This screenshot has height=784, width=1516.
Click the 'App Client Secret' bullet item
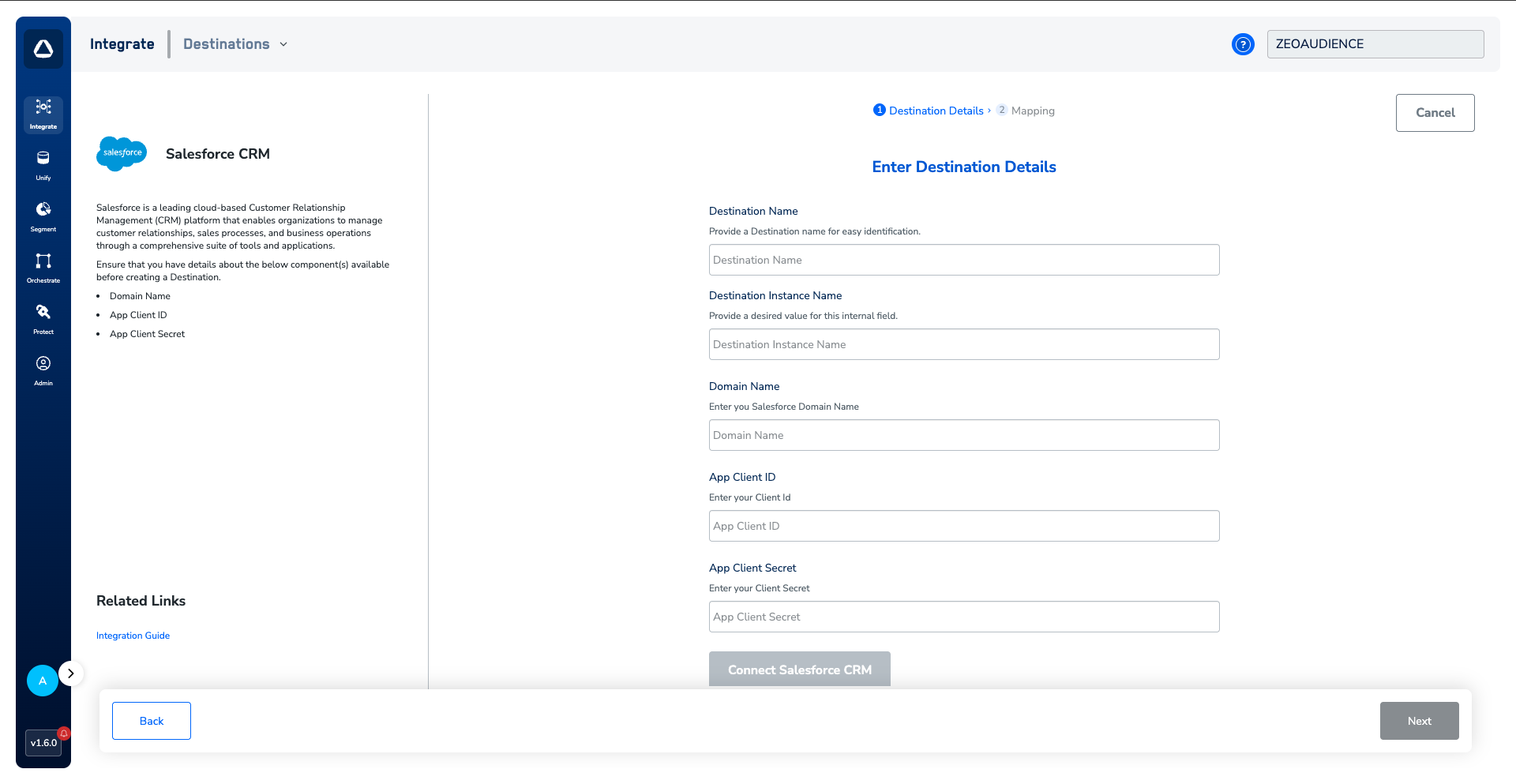[x=147, y=334]
